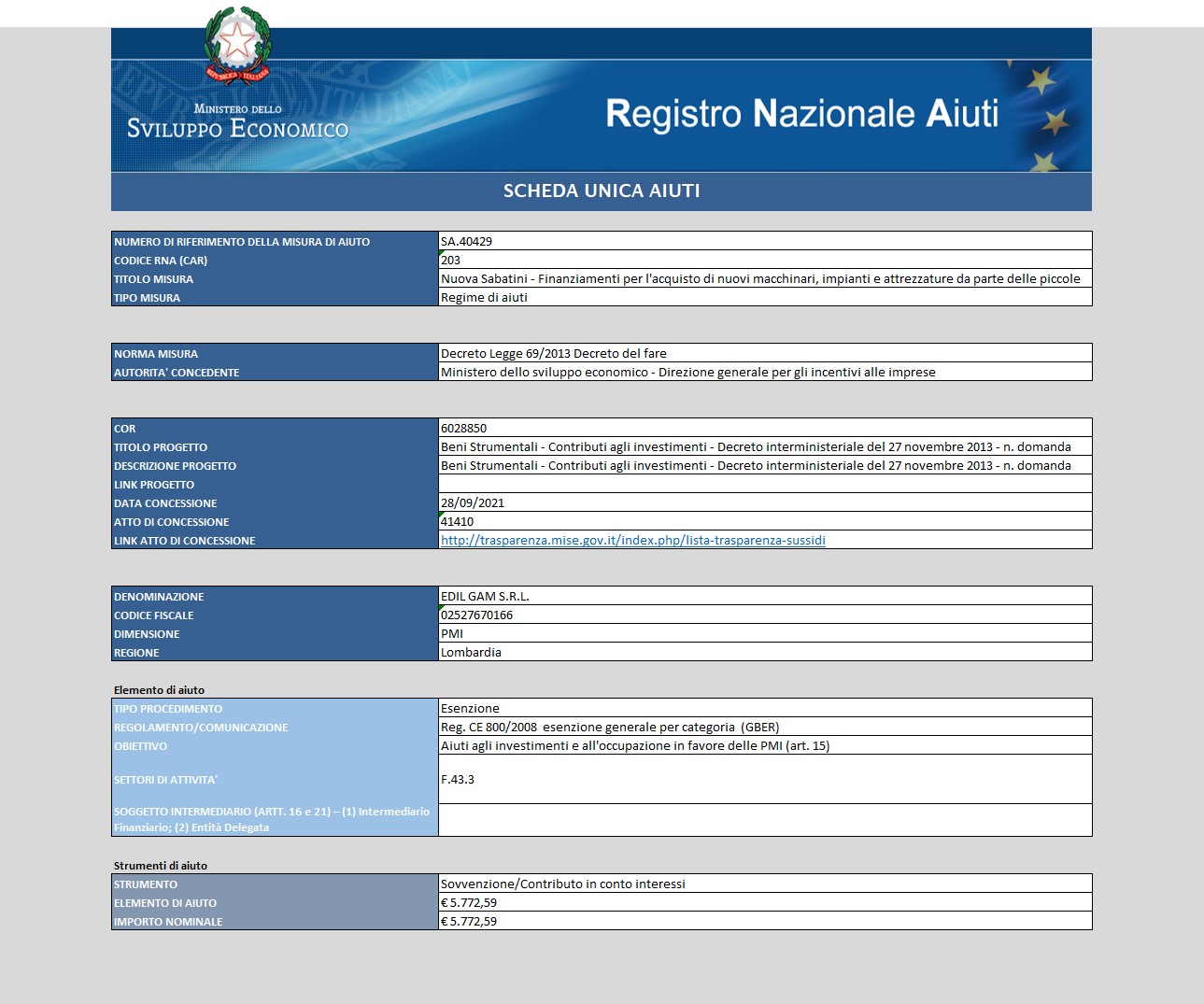Screen dimensions: 1204x1004
Task: Click the REGOLAMENTO/COMUNICAZIONE label
Action: (201, 728)
